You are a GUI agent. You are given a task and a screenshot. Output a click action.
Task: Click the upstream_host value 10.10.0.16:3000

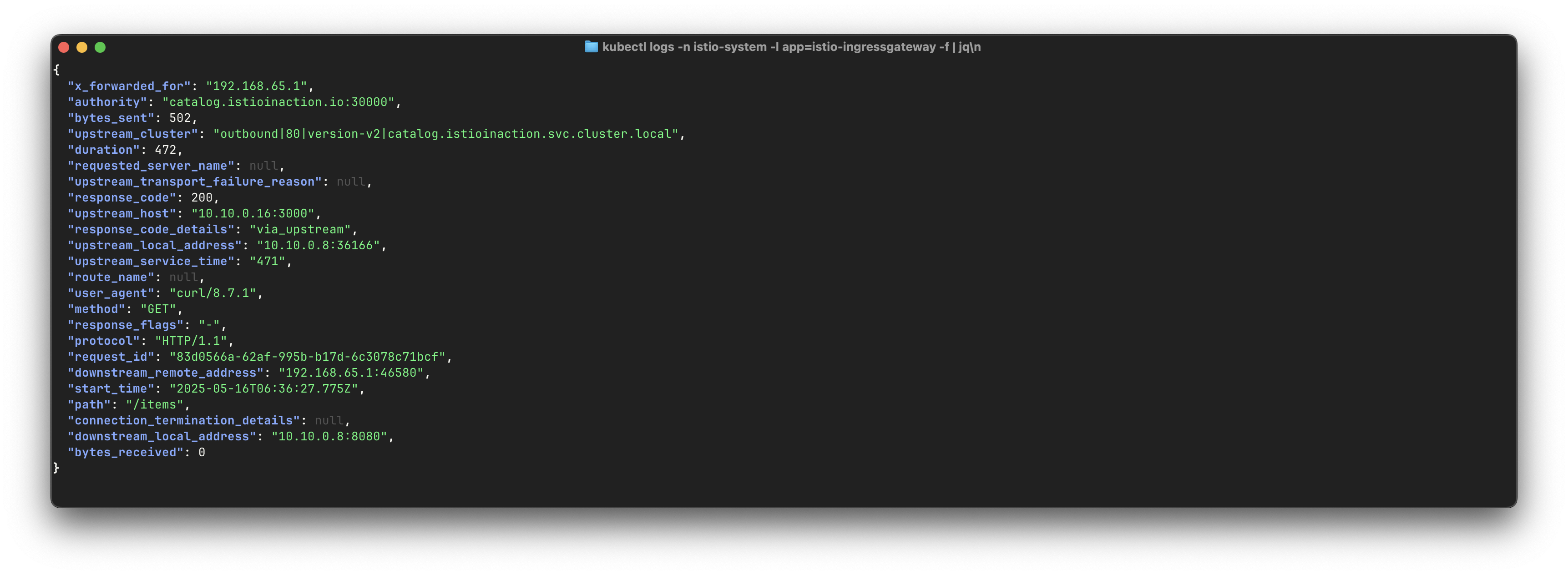[253, 213]
